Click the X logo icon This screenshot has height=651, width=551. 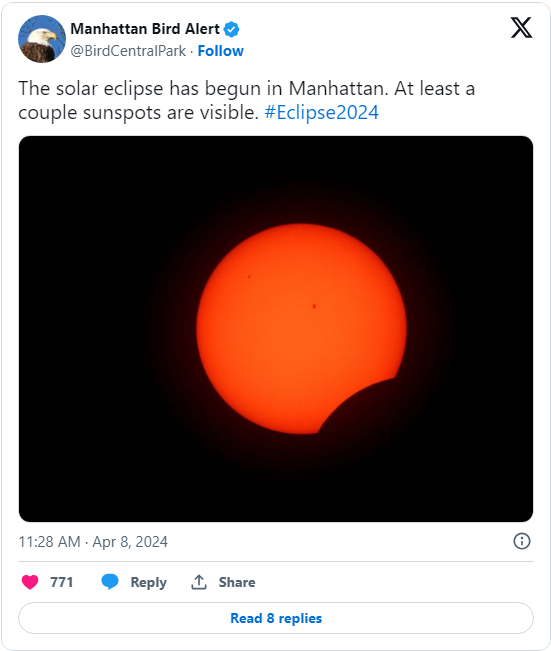click(x=521, y=28)
